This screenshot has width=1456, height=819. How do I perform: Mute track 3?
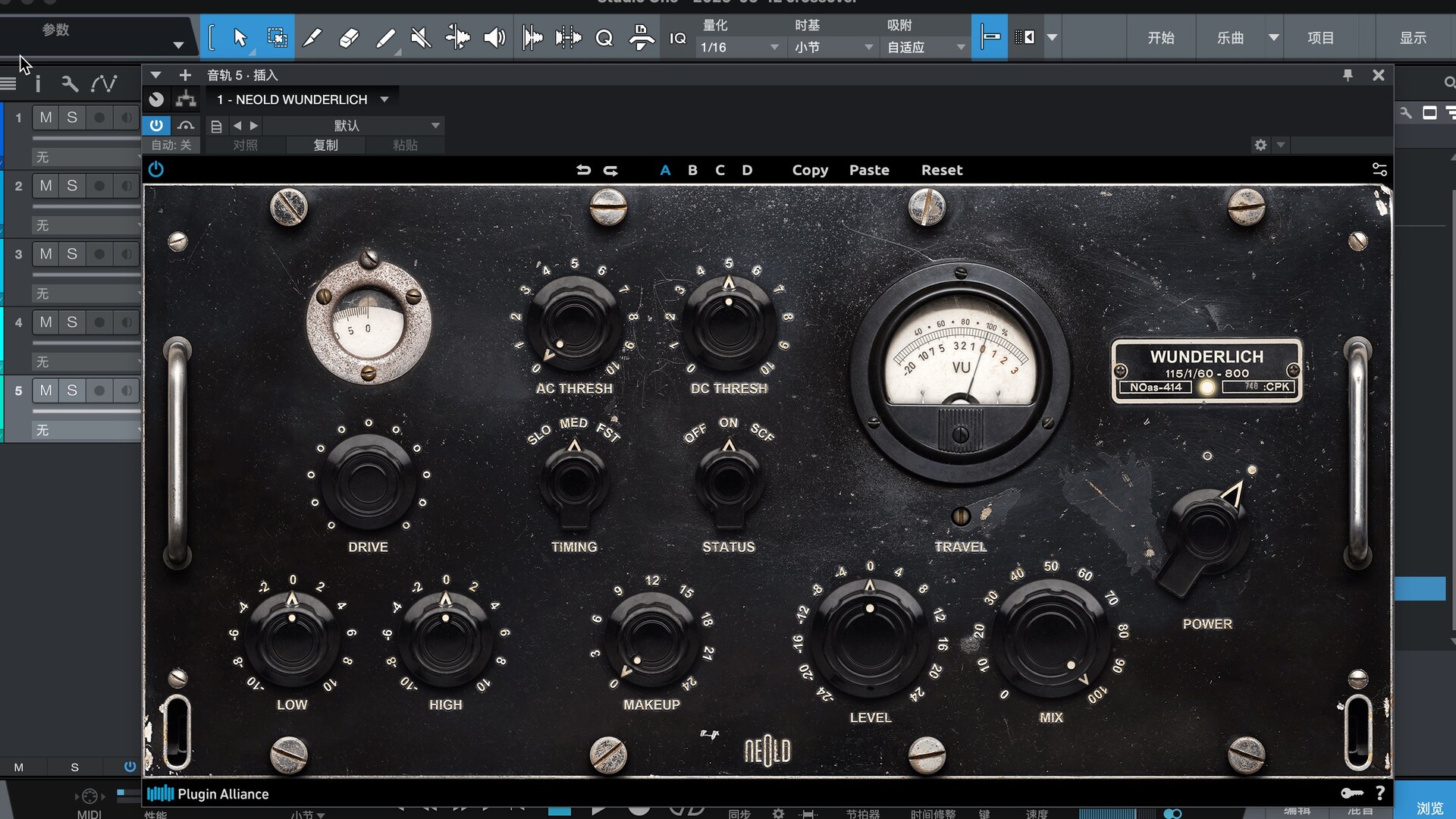[46, 254]
